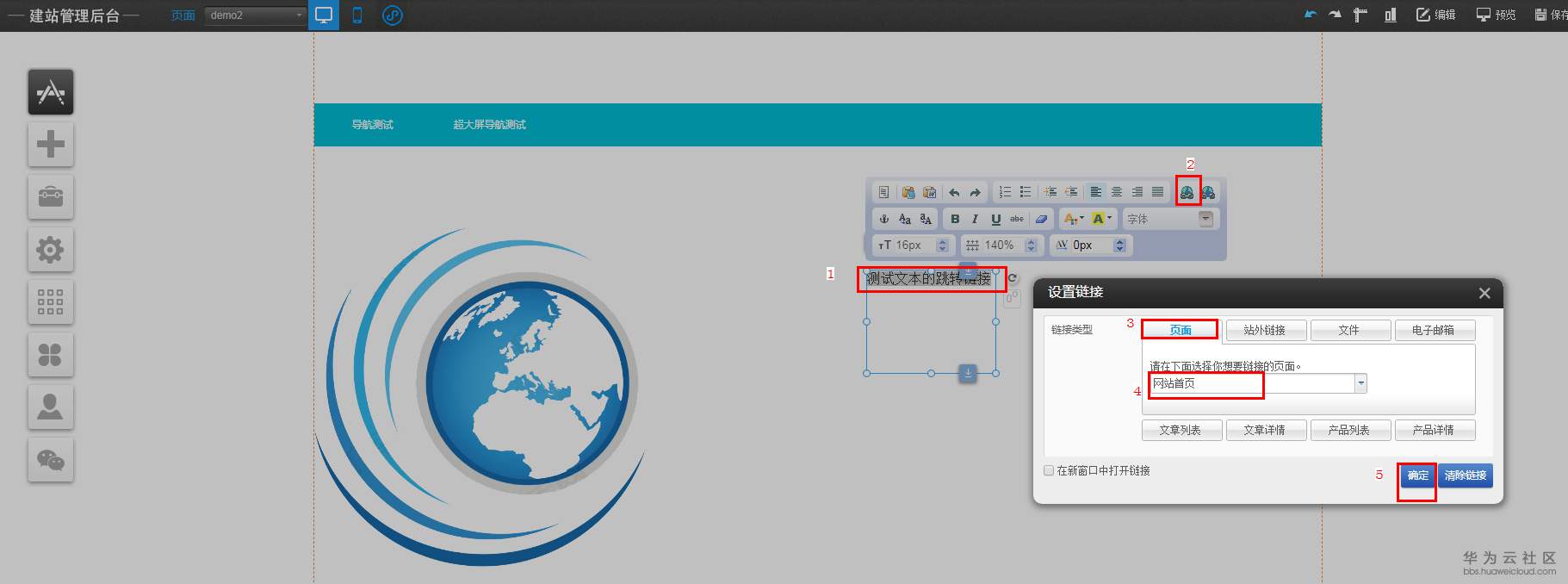Click the paste icon in text toolbar
1568x584 pixels.
(x=908, y=192)
